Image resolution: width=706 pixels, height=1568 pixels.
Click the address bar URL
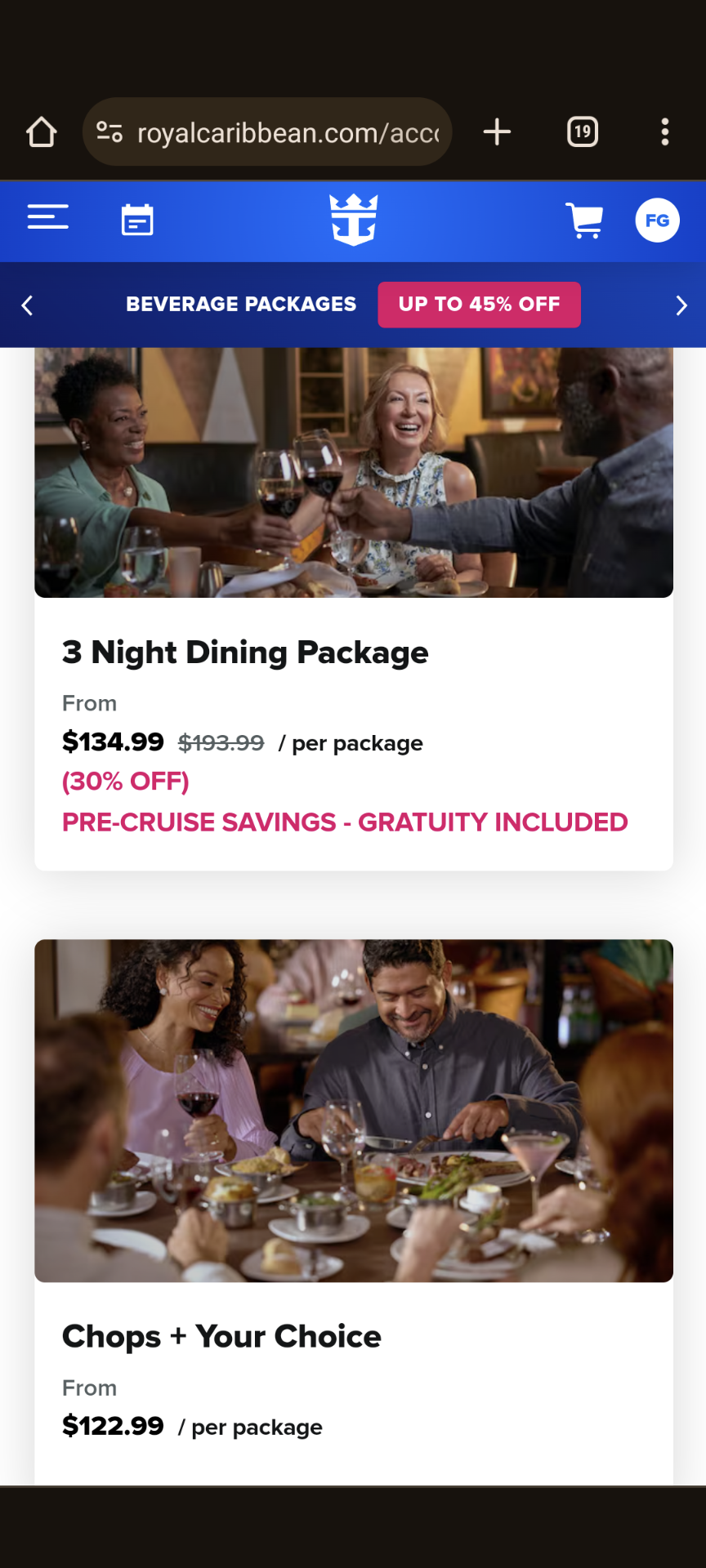point(288,132)
